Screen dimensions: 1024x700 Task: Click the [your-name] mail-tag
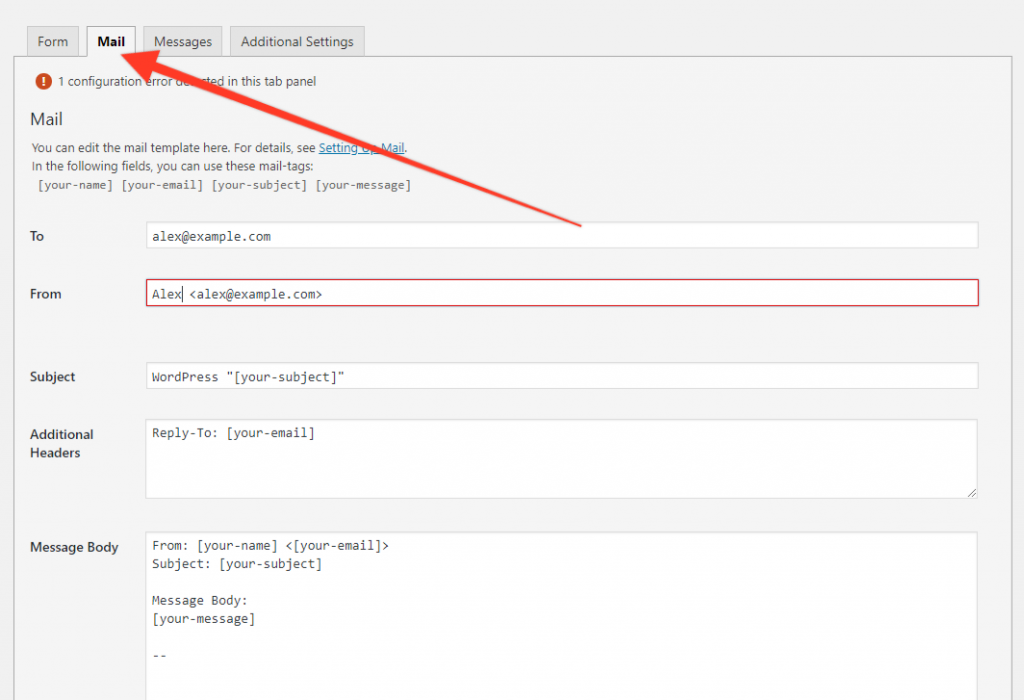[x=75, y=185]
